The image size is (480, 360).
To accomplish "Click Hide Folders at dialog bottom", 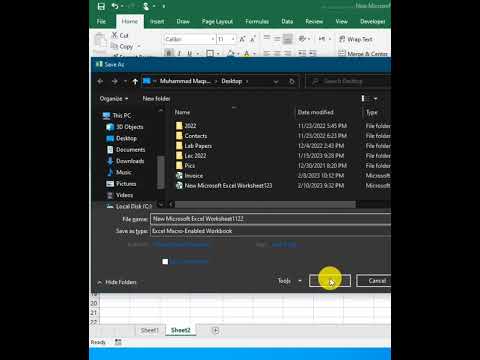I will pyautogui.click(x=117, y=282).
